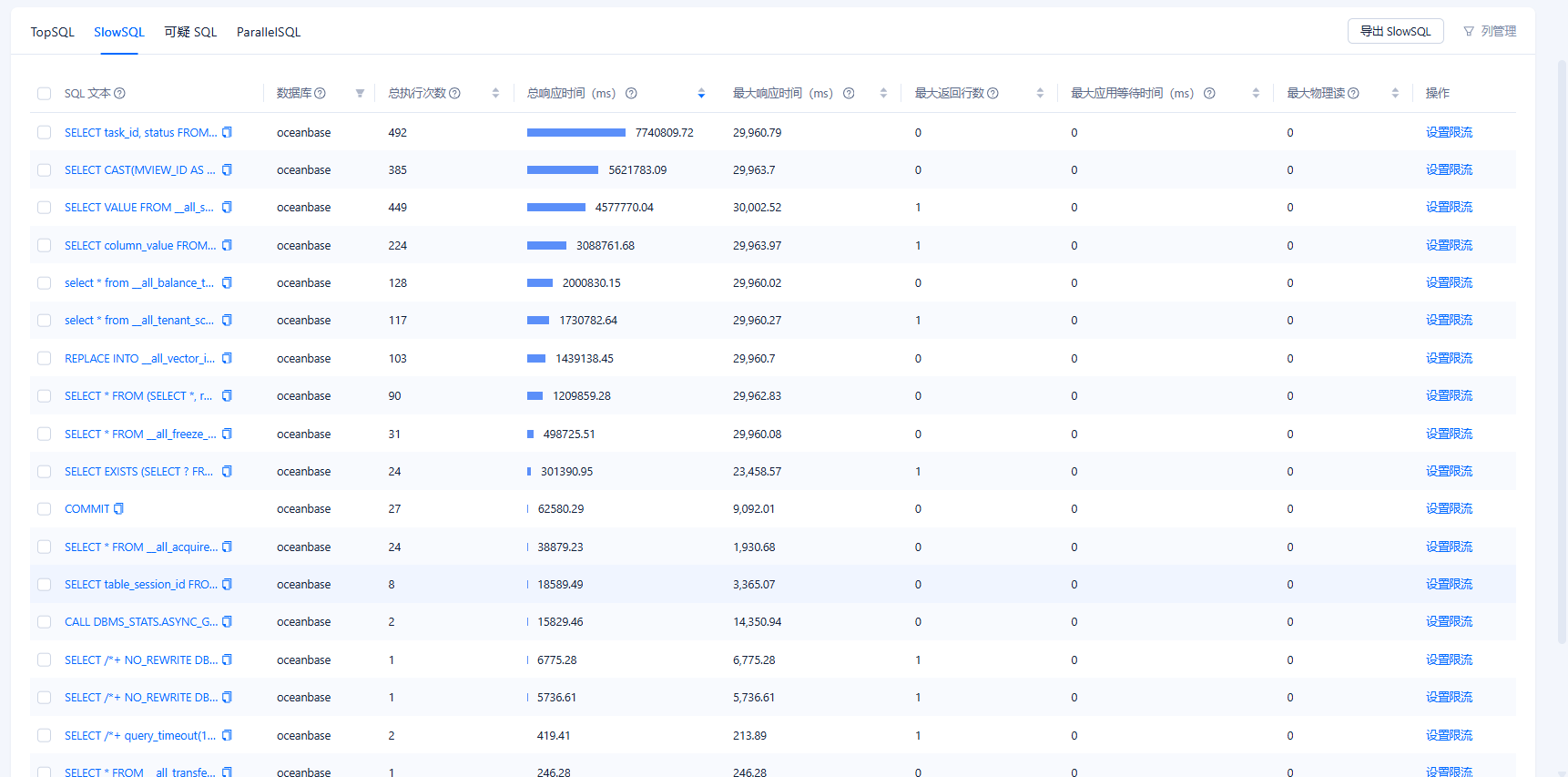Select all rows with header checkbox
This screenshot has width=1568, height=777.
tap(44, 94)
